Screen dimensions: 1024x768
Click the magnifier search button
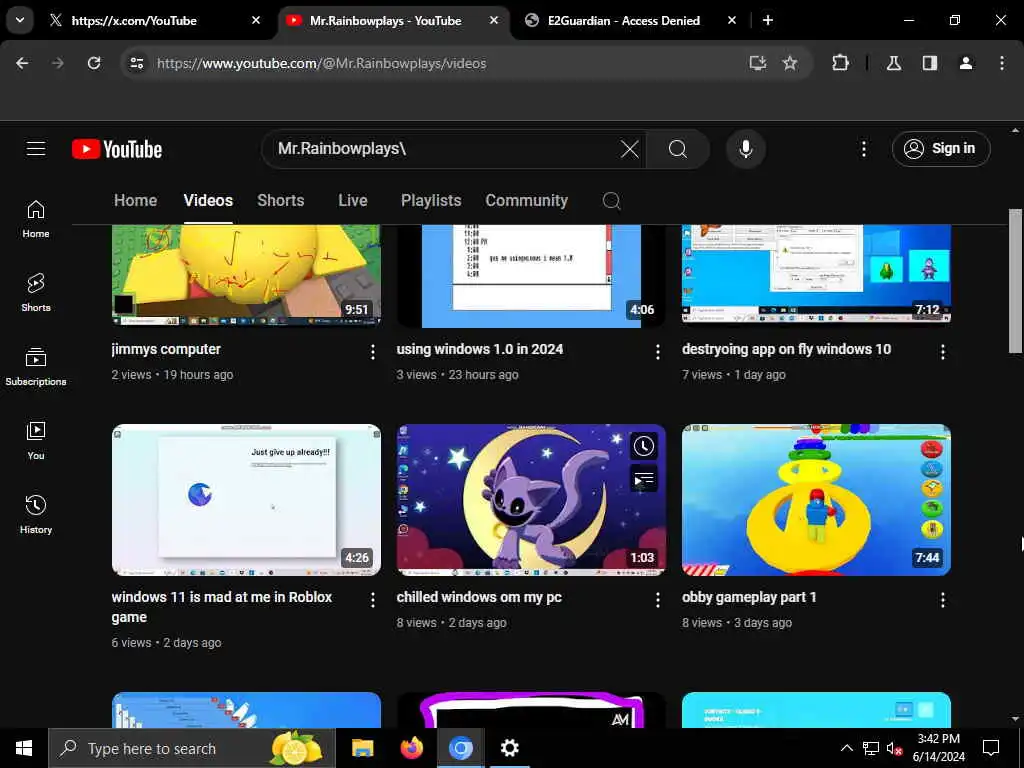pyautogui.click(x=678, y=149)
